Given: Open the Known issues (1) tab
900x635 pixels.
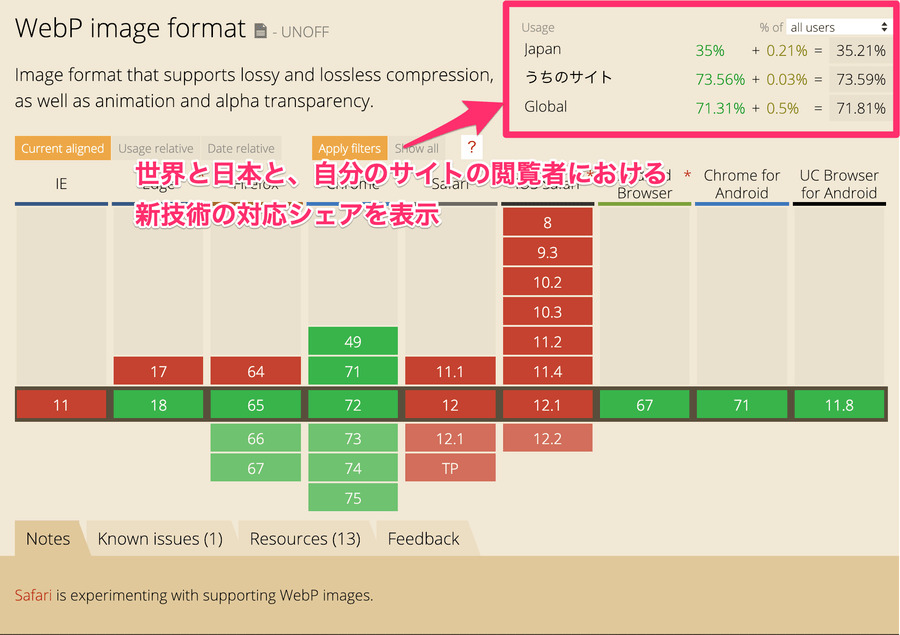Looking at the screenshot, I should click(x=160, y=539).
